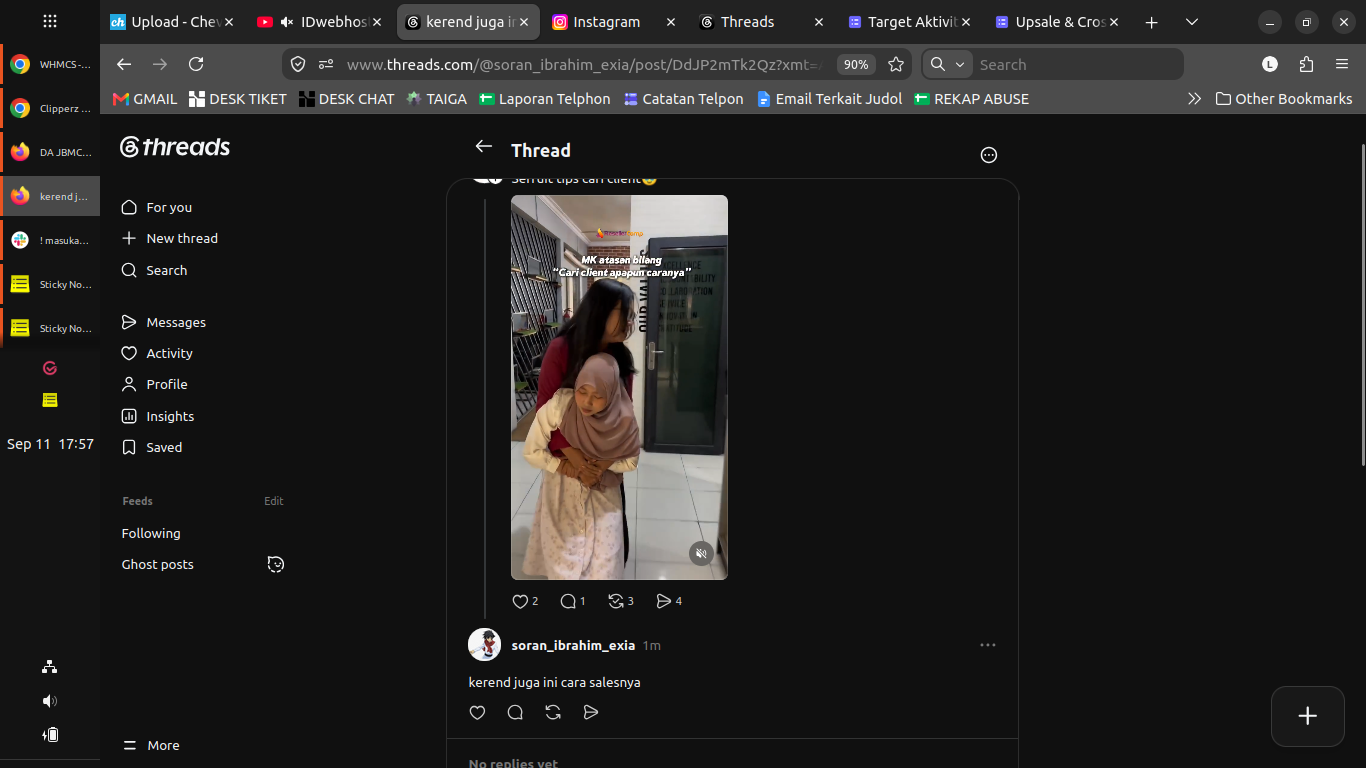
Task: Create new thread with floating plus button
Action: click(x=1307, y=716)
